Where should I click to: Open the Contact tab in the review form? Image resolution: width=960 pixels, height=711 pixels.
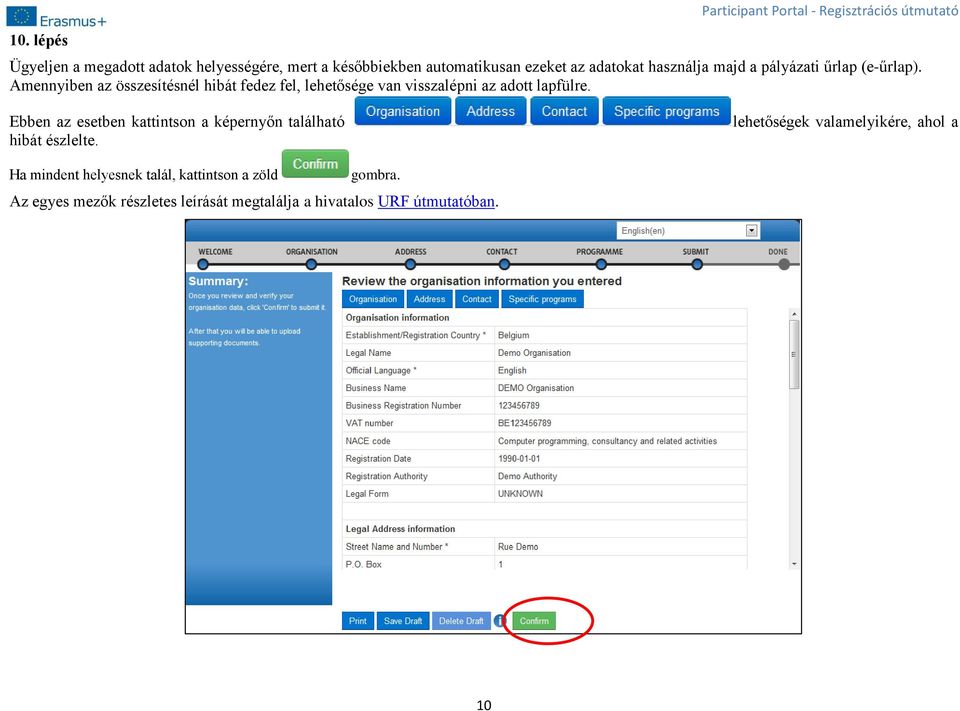click(476, 299)
